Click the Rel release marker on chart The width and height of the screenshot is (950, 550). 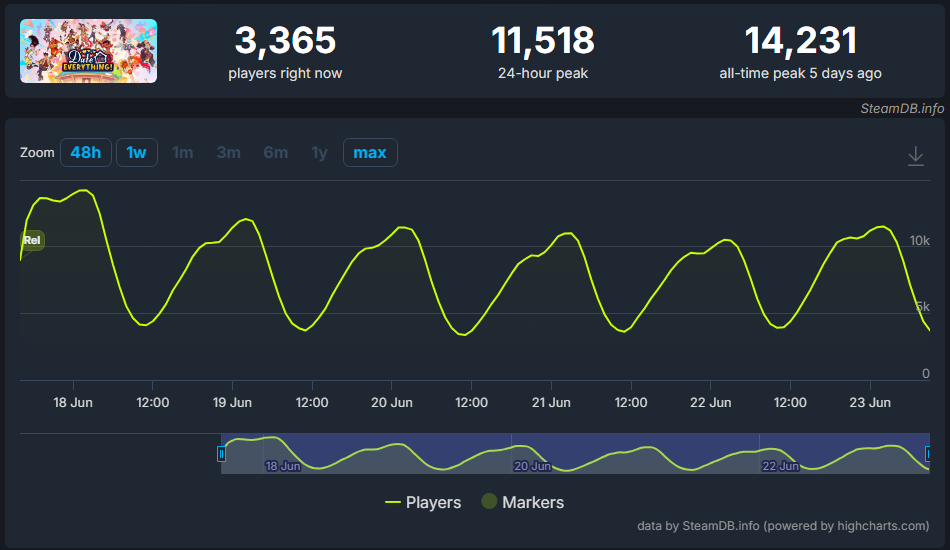32,240
